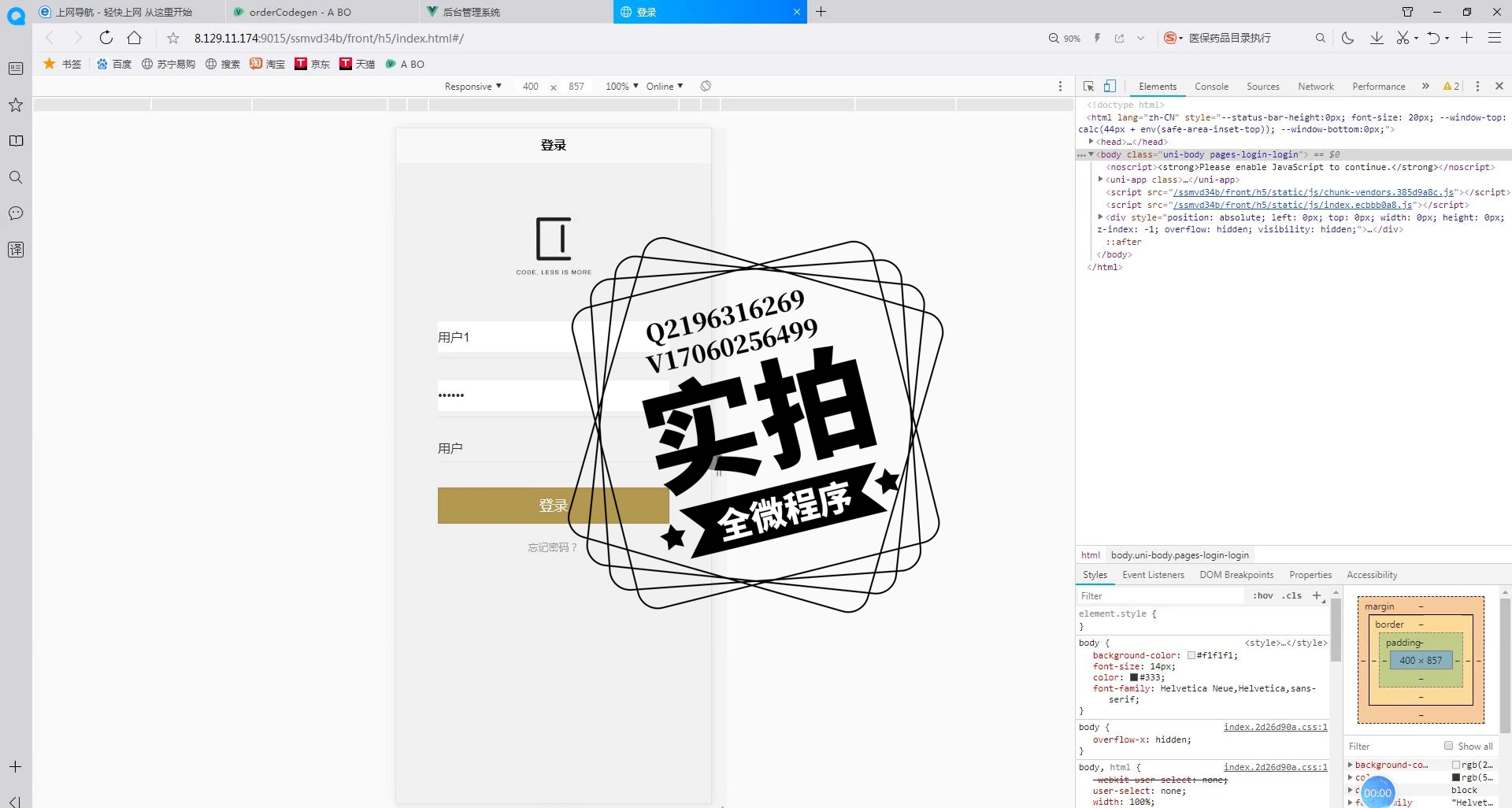Show DevTools warnings count badge

(1451, 87)
